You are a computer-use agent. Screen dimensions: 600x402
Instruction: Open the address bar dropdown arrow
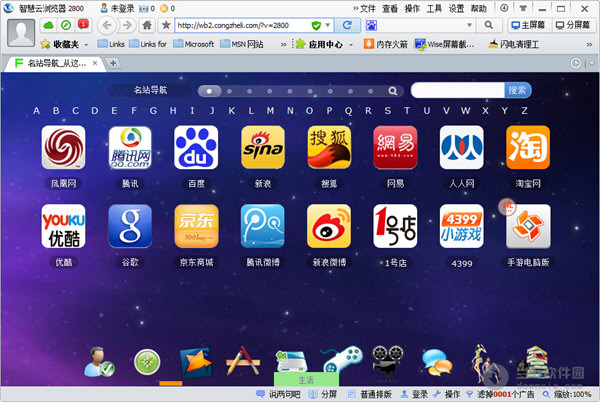coord(328,25)
